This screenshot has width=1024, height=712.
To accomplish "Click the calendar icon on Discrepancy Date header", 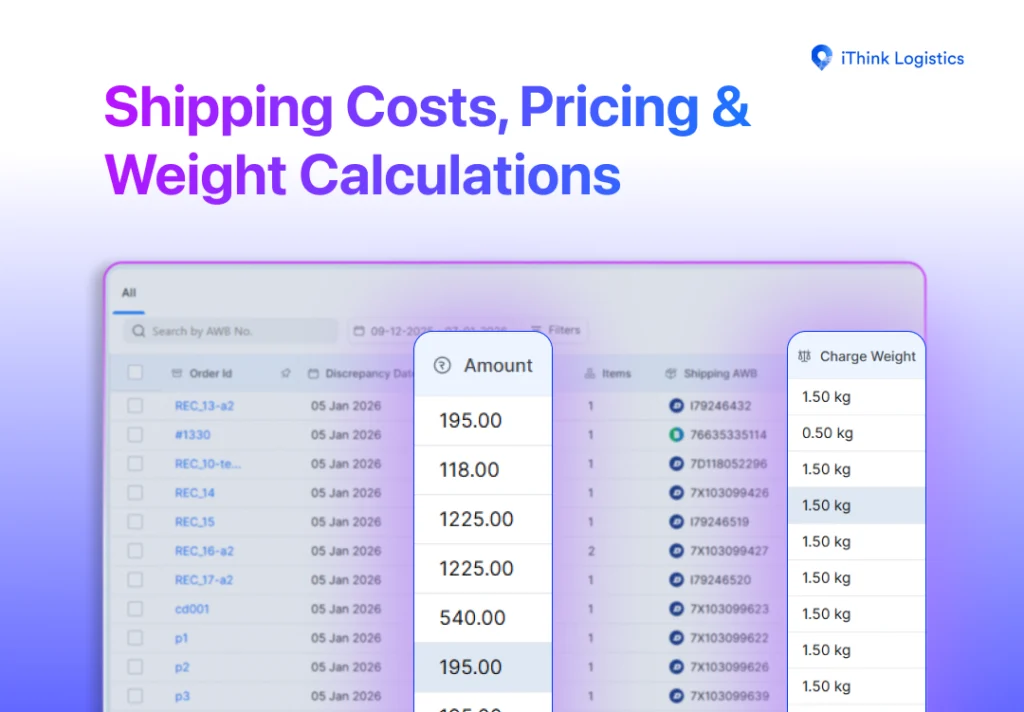I will (x=315, y=373).
